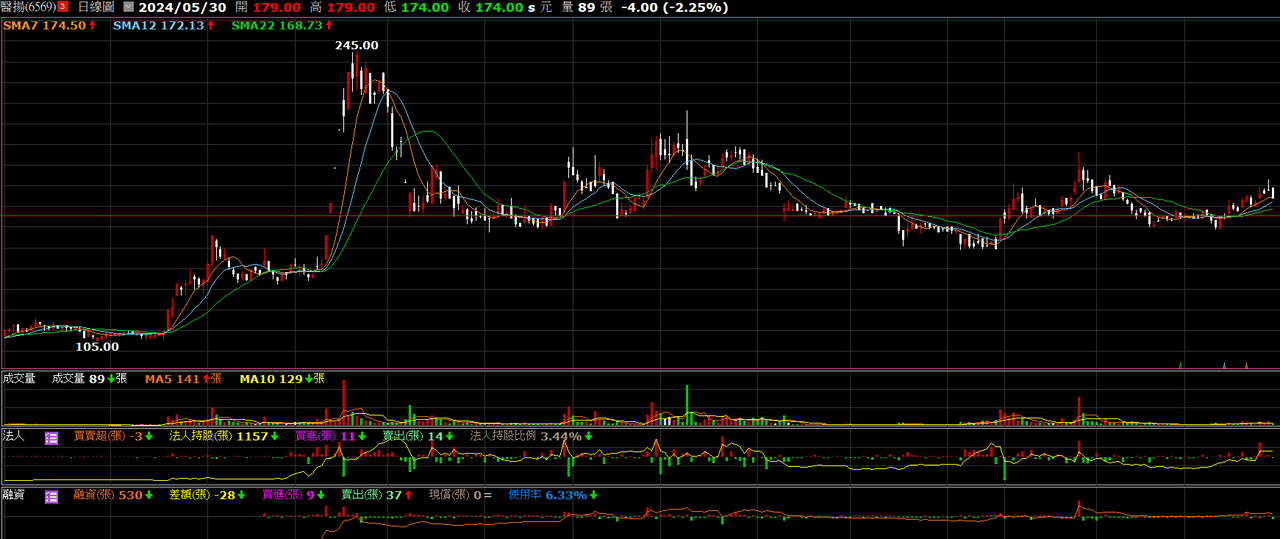Image resolution: width=1280 pixels, height=539 pixels.
Task: Click the date 2024/05/30
Action: tap(183, 7)
